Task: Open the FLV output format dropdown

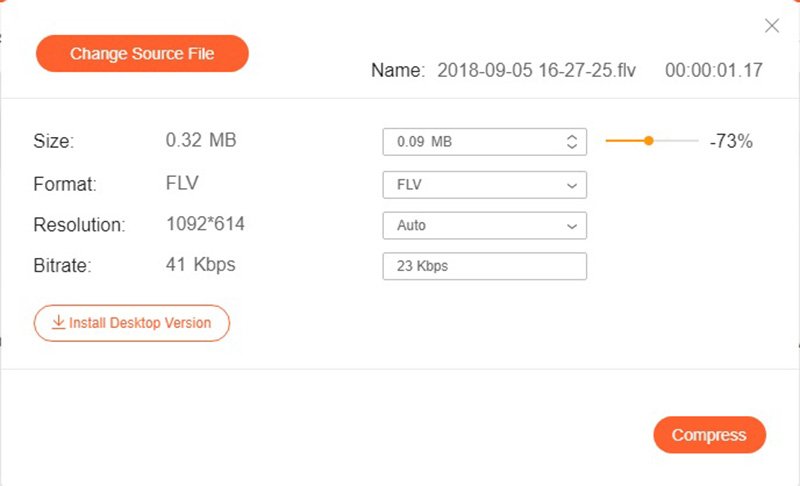Action: (484, 185)
